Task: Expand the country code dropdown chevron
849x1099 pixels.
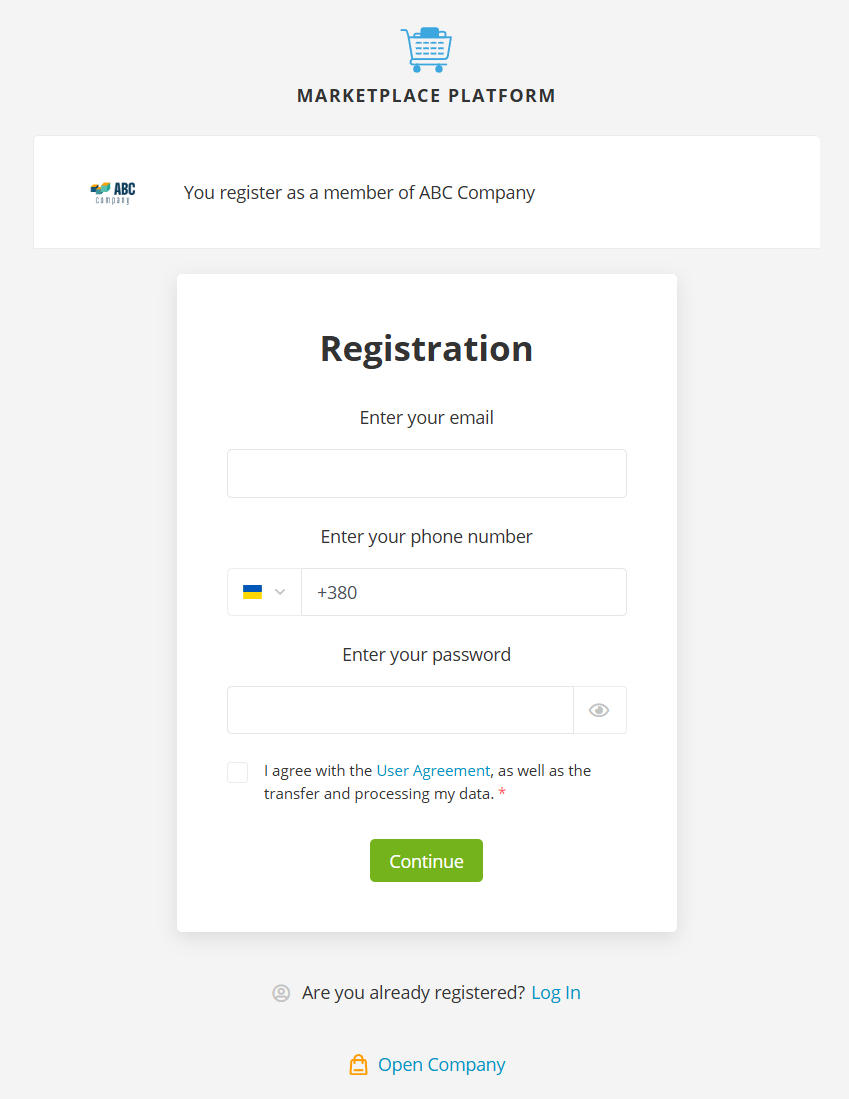Action: tap(280, 592)
